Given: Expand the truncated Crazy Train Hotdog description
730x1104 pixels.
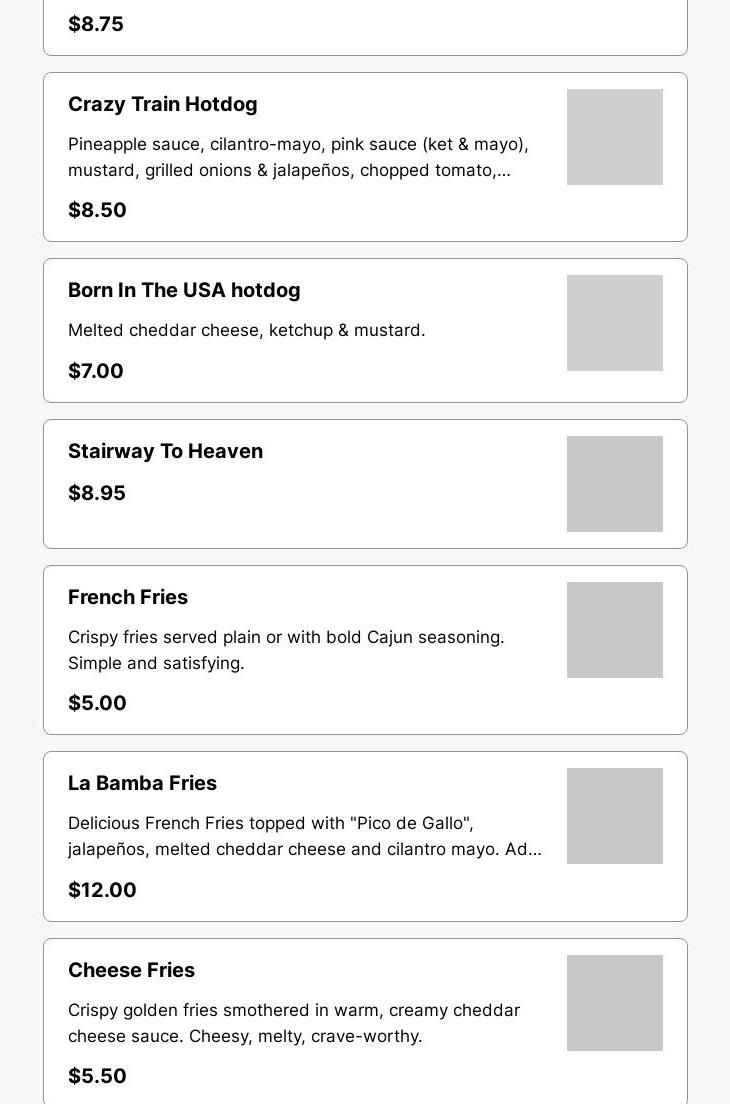Looking at the screenshot, I should (x=298, y=157).
